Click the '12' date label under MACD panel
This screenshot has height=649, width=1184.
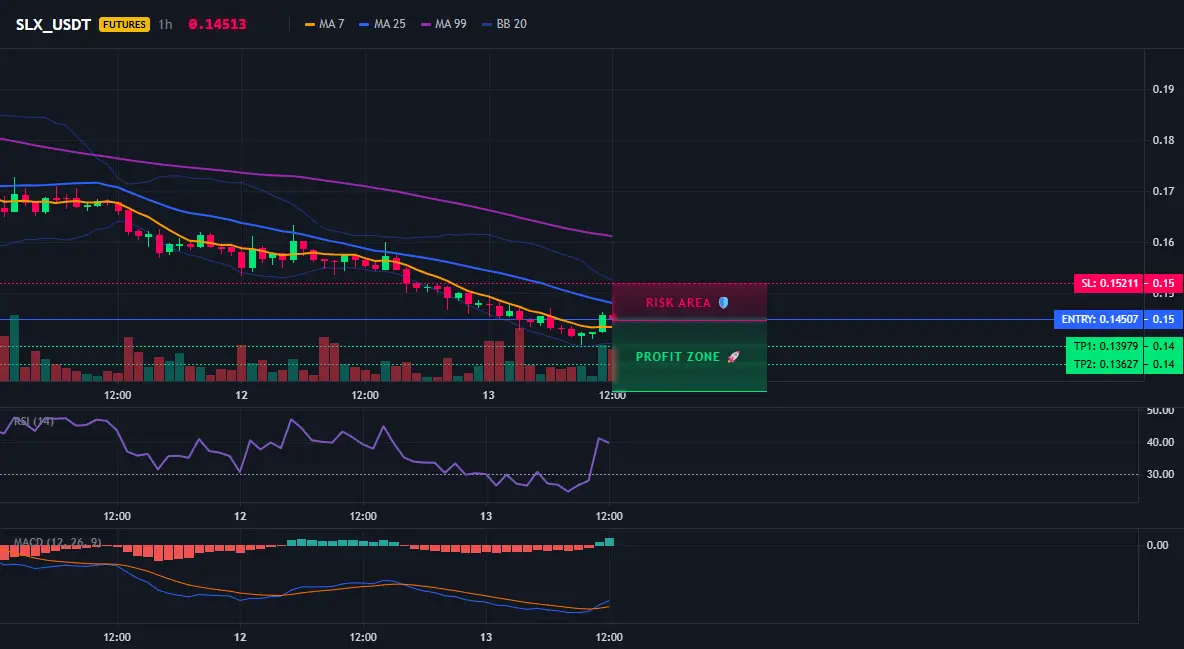click(240, 637)
